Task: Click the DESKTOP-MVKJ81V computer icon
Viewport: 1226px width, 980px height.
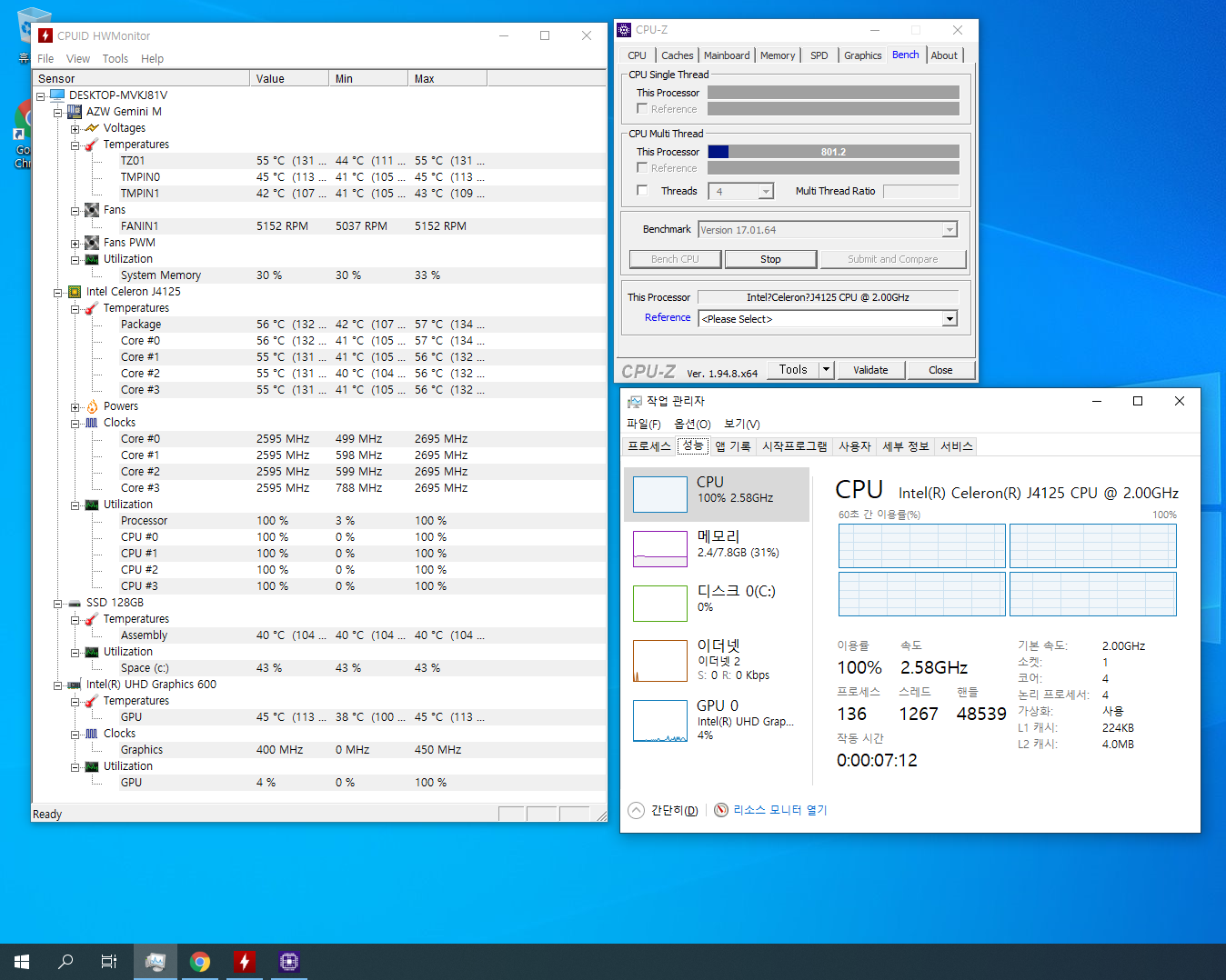Action: pos(57,95)
